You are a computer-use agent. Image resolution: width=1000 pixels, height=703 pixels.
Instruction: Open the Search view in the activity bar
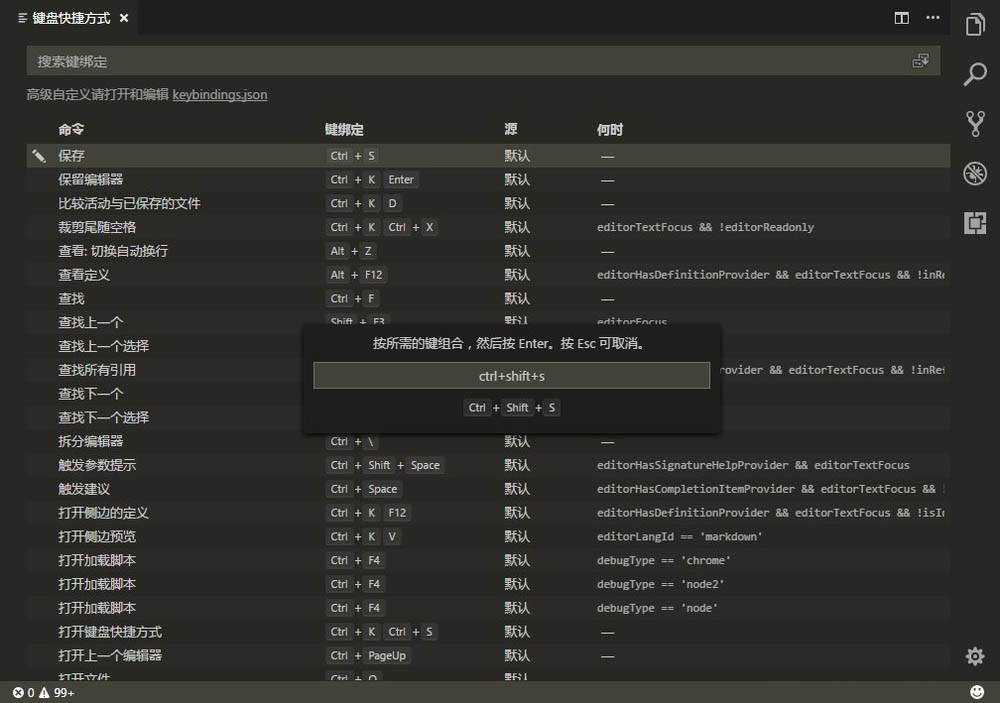pos(975,74)
